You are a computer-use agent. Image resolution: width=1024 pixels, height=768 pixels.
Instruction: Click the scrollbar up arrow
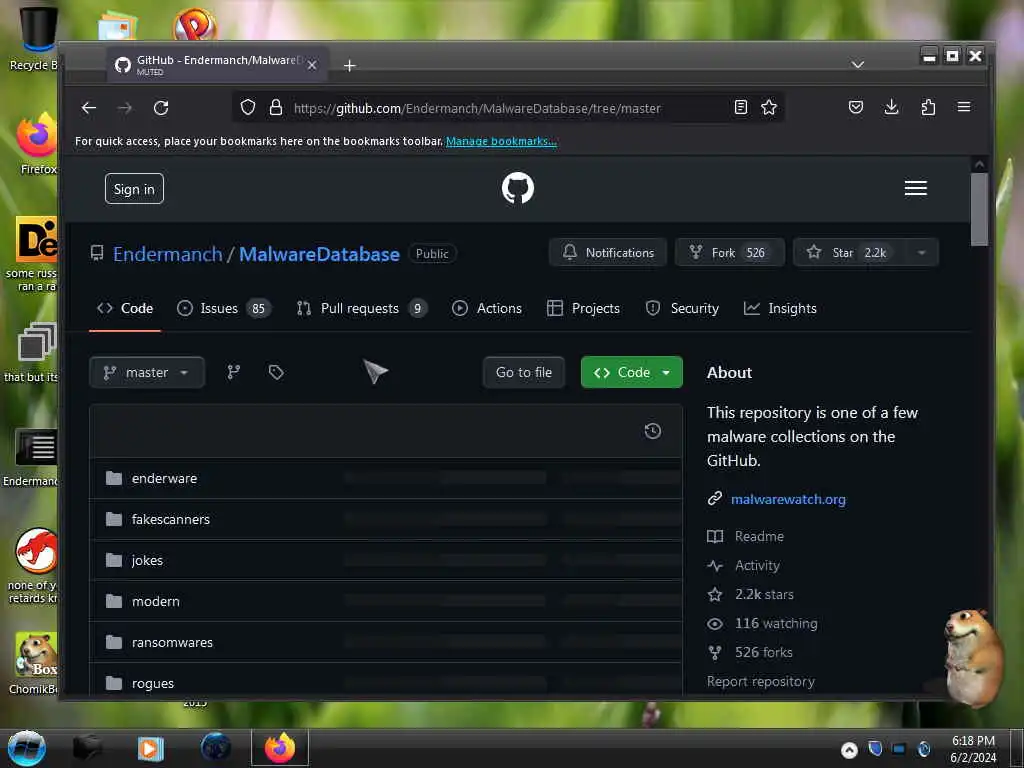979,164
